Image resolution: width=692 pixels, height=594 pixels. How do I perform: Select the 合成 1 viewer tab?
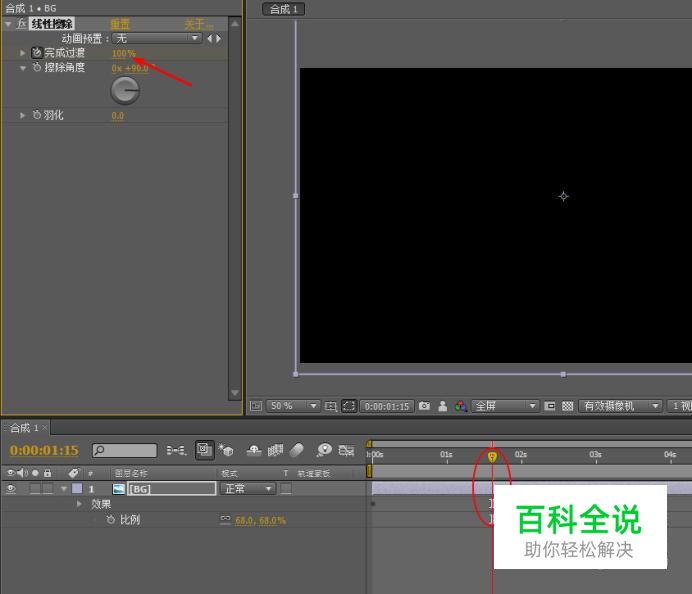pyautogui.click(x=284, y=9)
